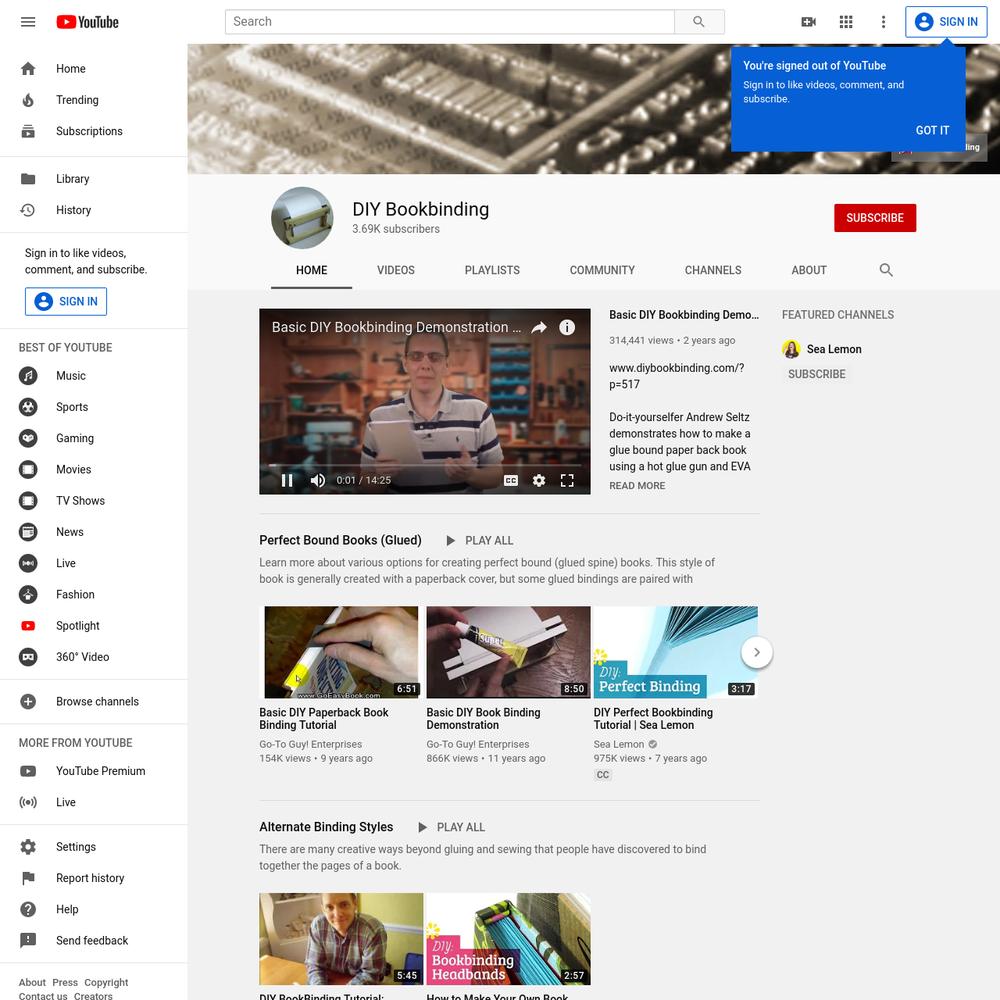
Task: Click the Home sidebar icon
Action: click(28, 69)
